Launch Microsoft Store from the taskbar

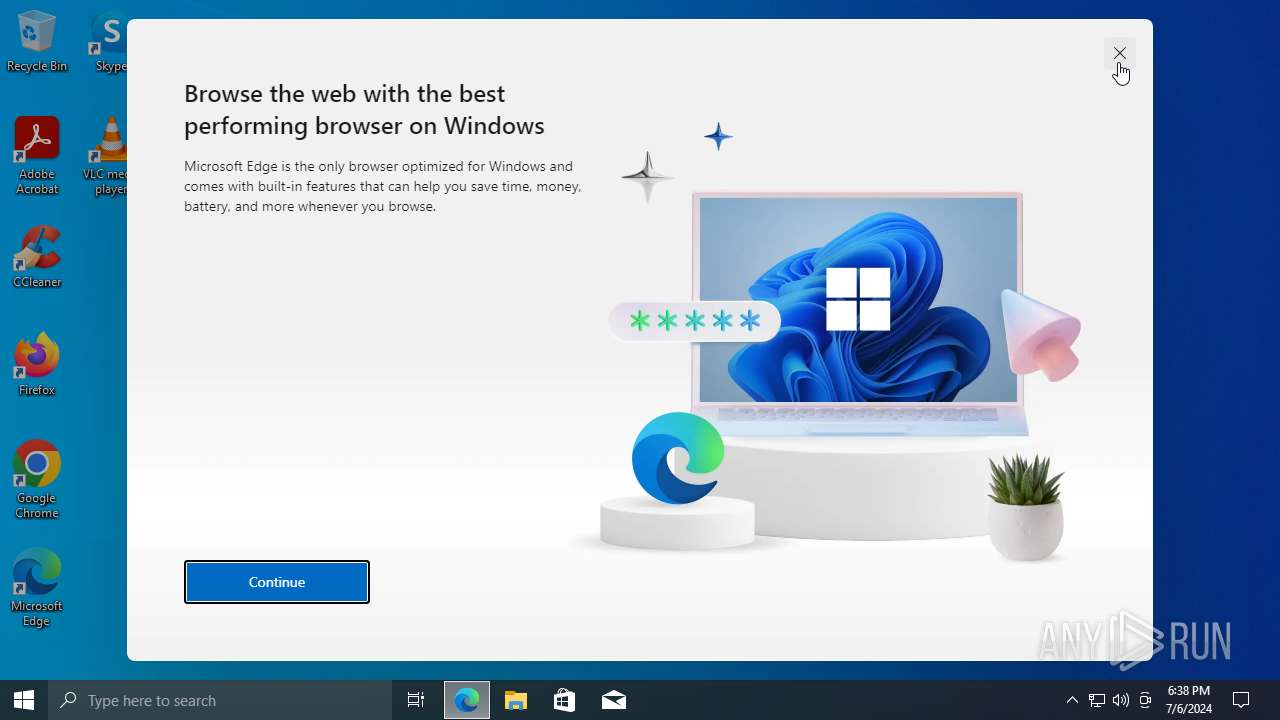coord(565,700)
